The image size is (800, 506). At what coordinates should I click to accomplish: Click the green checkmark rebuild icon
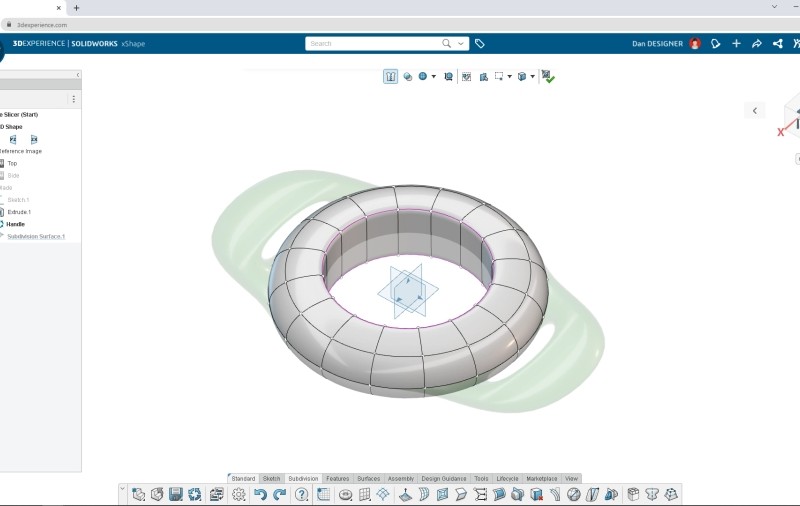[x=547, y=76]
